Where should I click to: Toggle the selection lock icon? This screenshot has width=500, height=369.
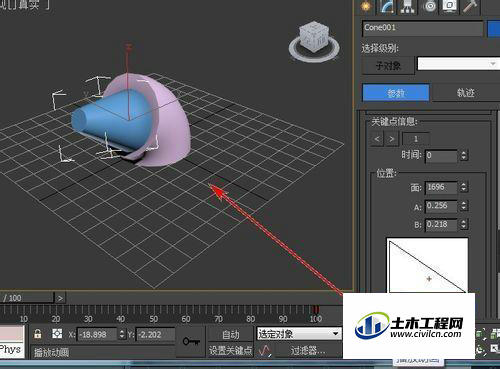click(38, 334)
